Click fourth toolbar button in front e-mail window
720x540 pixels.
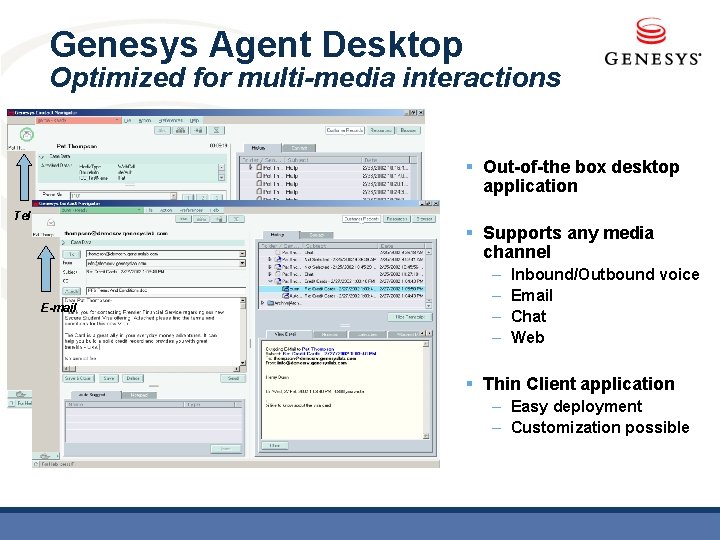236,219
